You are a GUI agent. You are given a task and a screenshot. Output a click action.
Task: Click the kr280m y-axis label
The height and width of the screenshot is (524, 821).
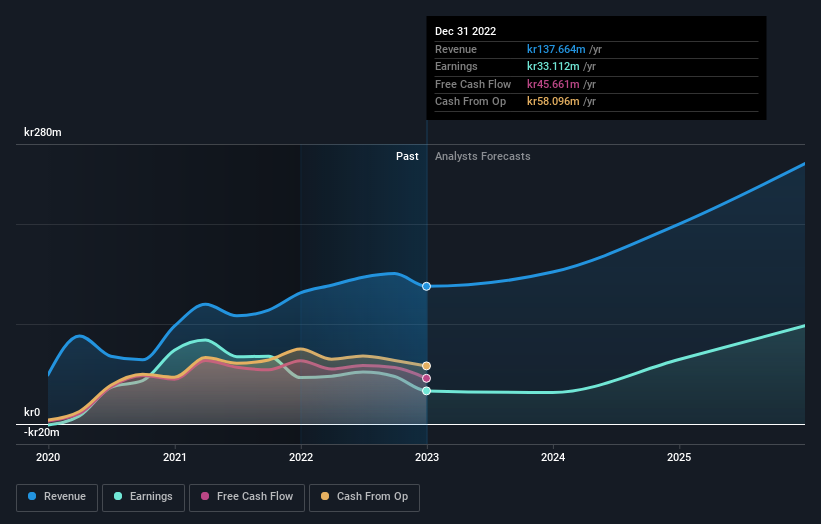click(x=42, y=132)
